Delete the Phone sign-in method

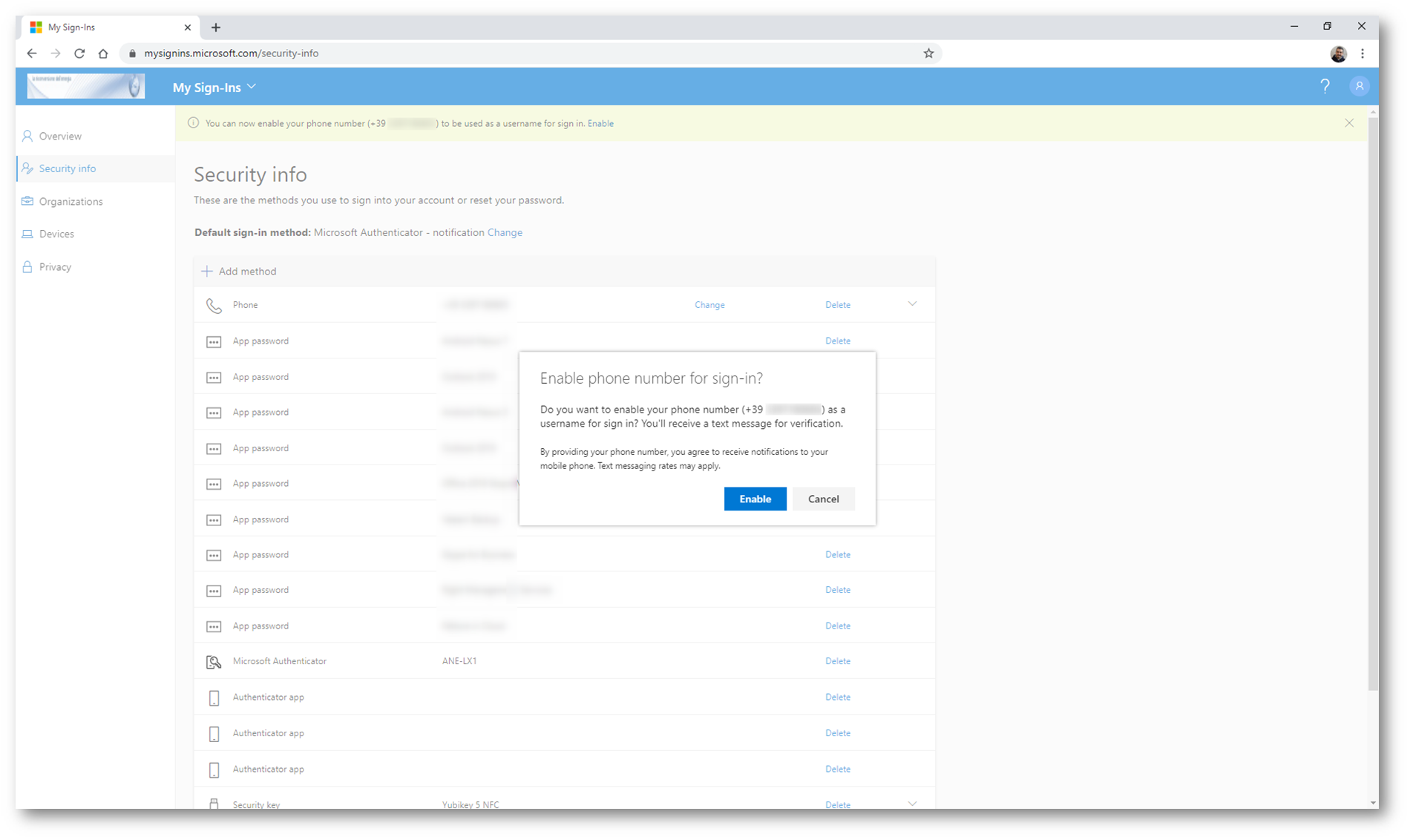(838, 305)
